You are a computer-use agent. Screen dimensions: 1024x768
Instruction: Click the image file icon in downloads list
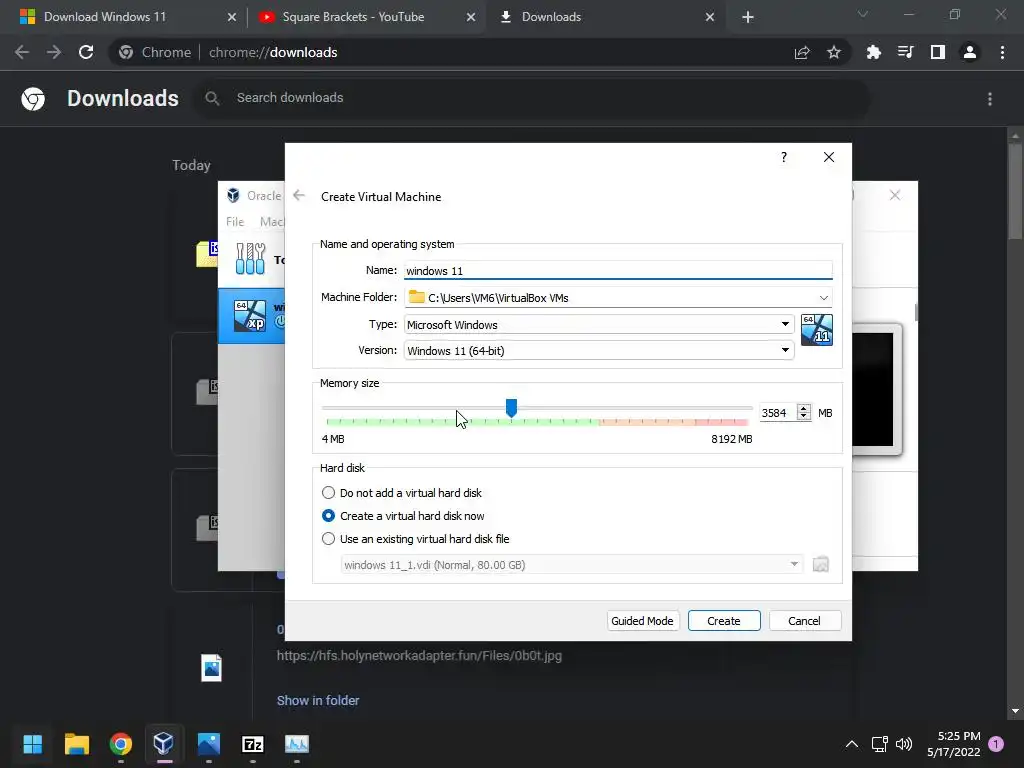coord(211,667)
